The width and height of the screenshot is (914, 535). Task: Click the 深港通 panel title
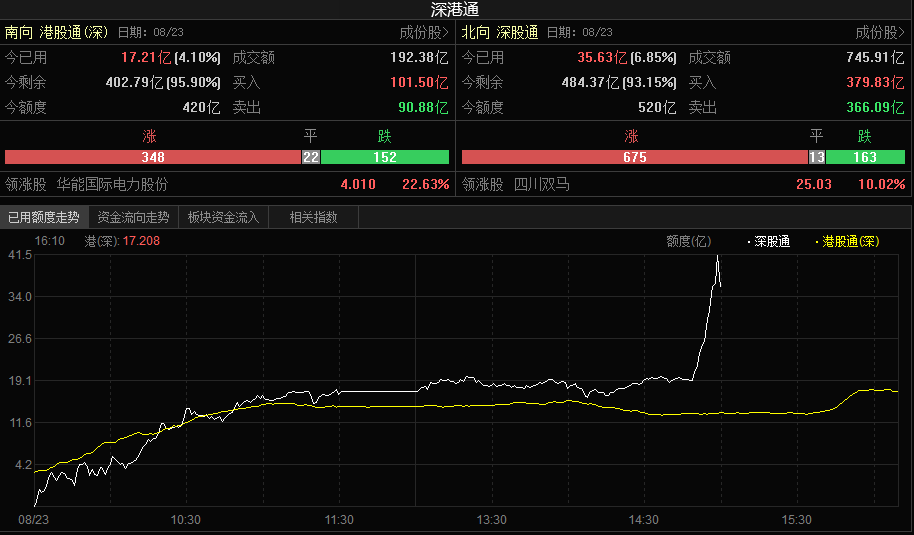coord(455,9)
